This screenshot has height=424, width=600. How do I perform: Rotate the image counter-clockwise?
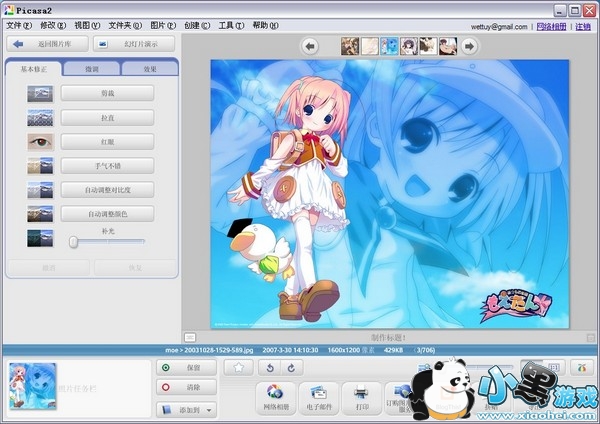click(267, 368)
